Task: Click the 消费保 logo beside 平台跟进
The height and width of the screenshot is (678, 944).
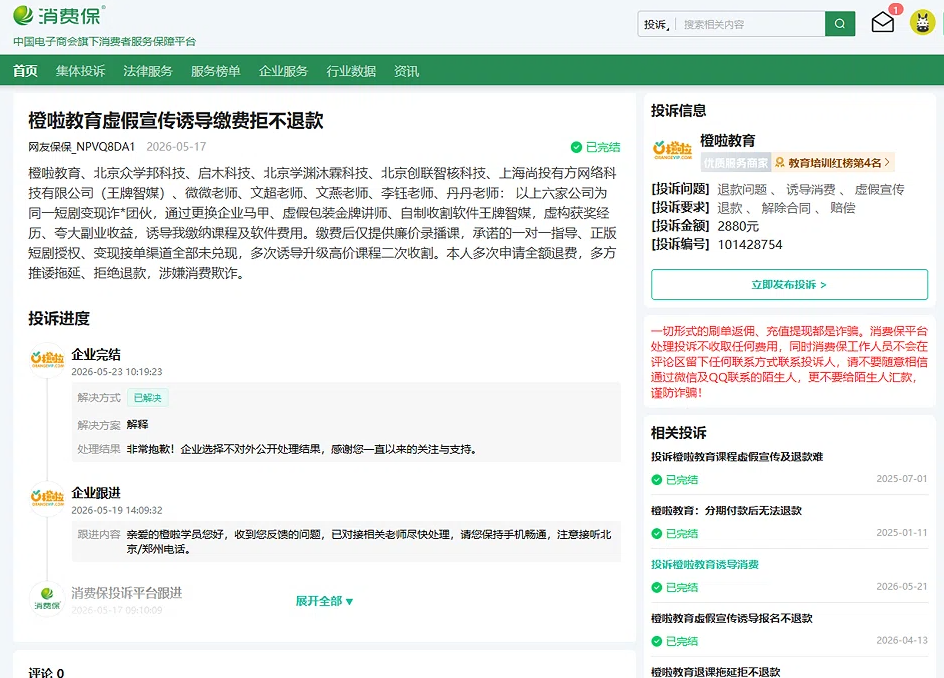Action: coord(47,598)
